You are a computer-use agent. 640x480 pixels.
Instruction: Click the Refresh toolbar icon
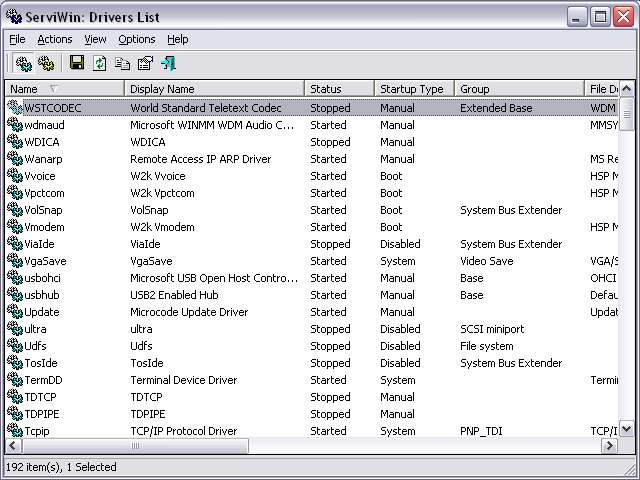(x=100, y=63)
